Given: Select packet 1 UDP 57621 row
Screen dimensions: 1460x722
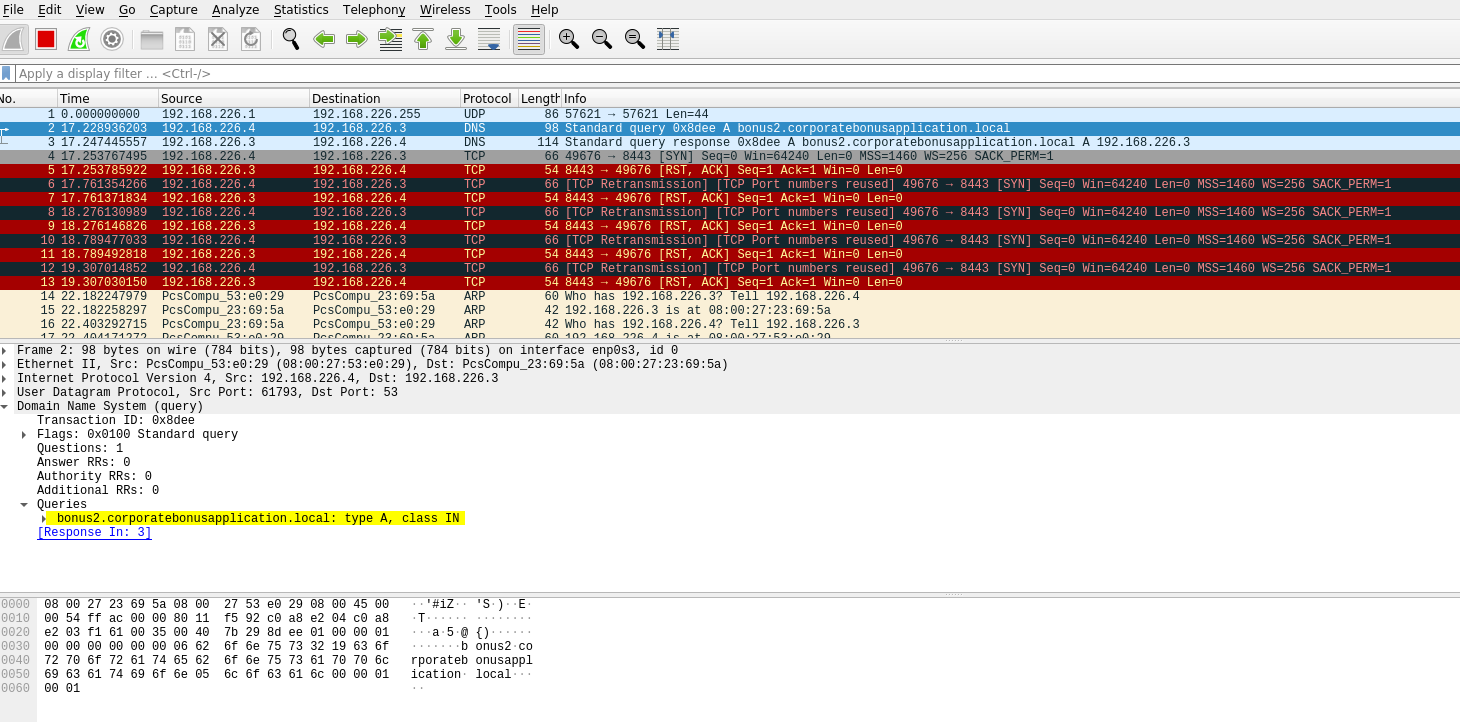Looking at the screenshot, I should (x=730, y=115).
